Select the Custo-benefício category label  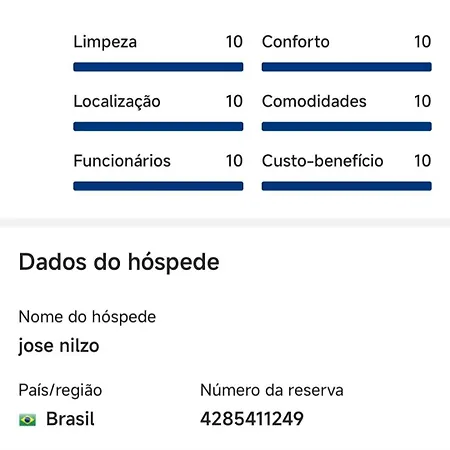[x=323, y=161]
